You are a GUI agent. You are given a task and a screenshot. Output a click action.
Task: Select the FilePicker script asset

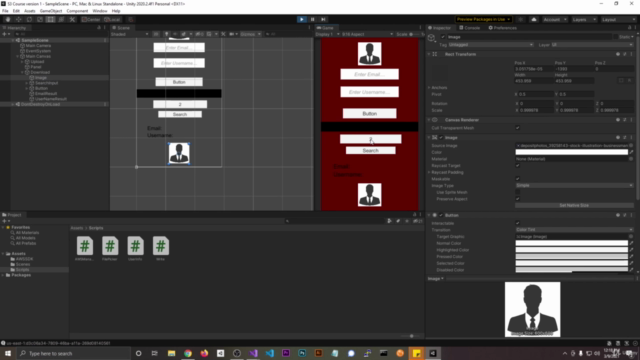point(110,248)
